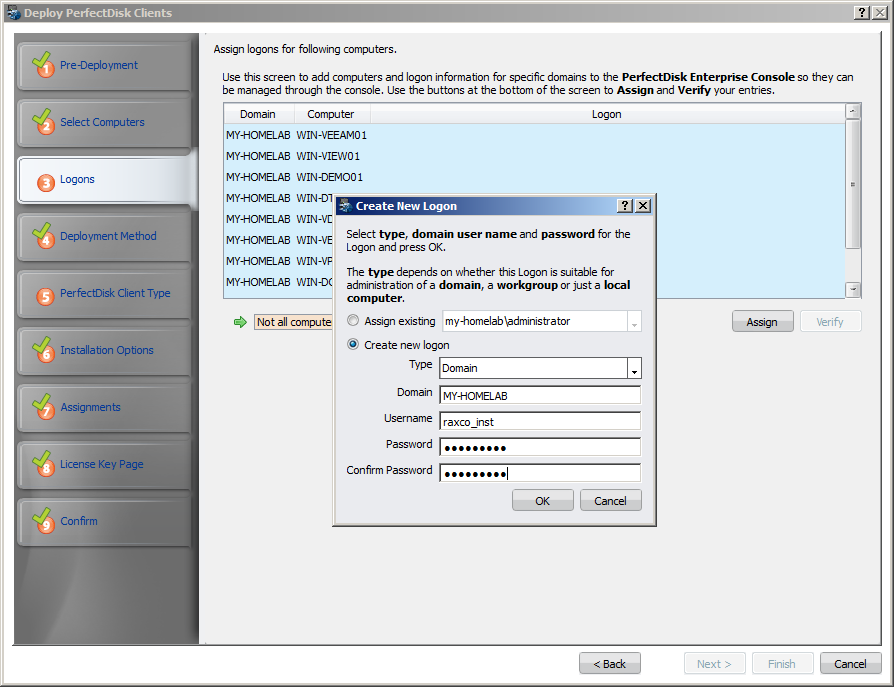Click the Deployment Method step icon

(x=42, y=236)
